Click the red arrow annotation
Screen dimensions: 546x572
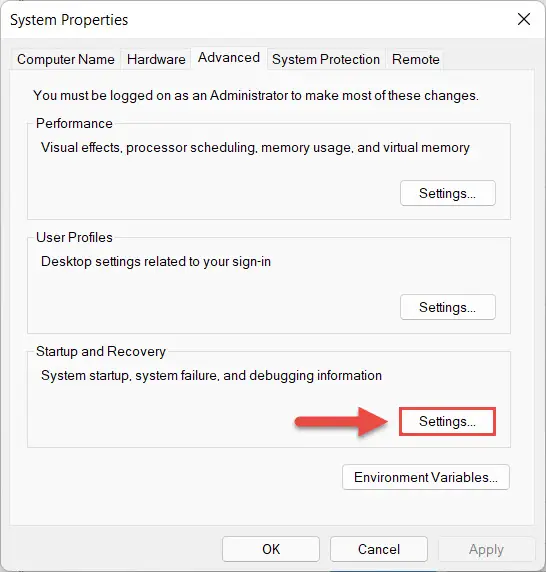pos(341,422)
